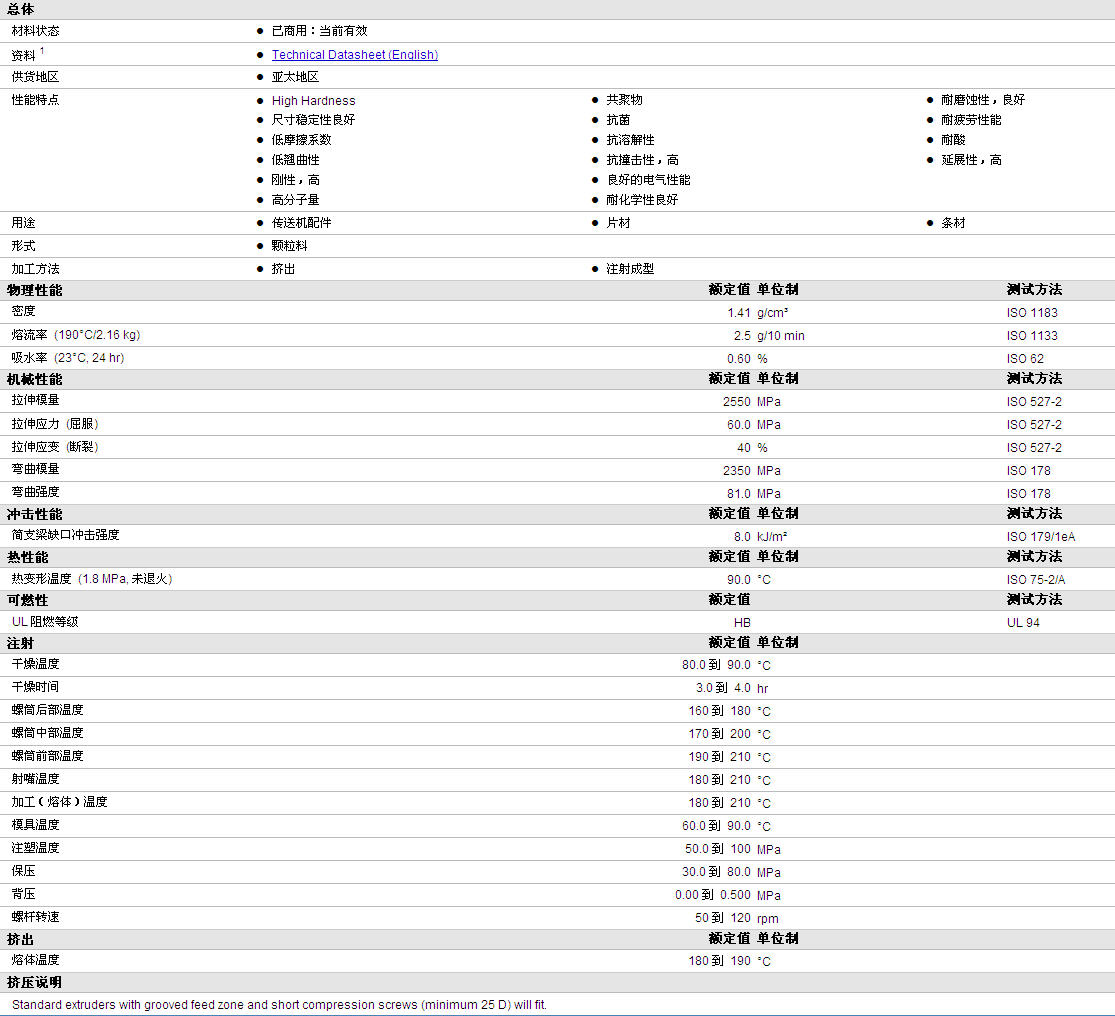Click melt flow rate value 2.5
Viewport: 1115px width, 1016px height.
[x=742, y=336]
